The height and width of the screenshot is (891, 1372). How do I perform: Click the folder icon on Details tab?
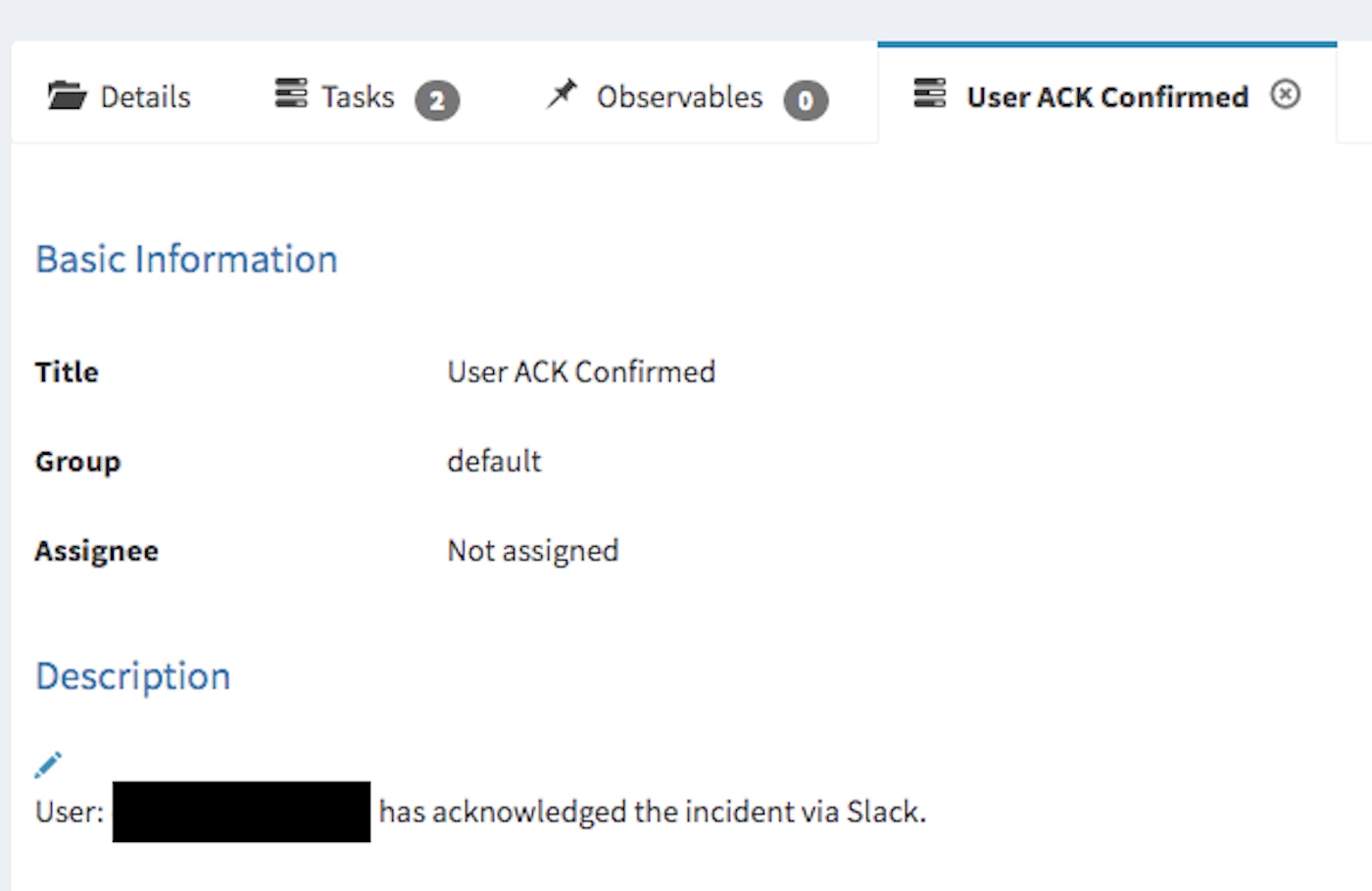pyautogui.click(x=67, y=96)
